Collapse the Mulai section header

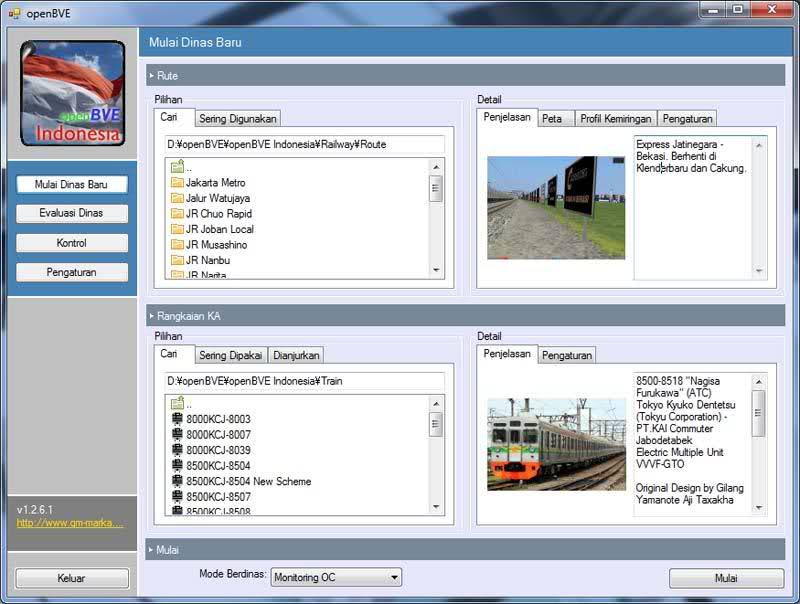465,549
